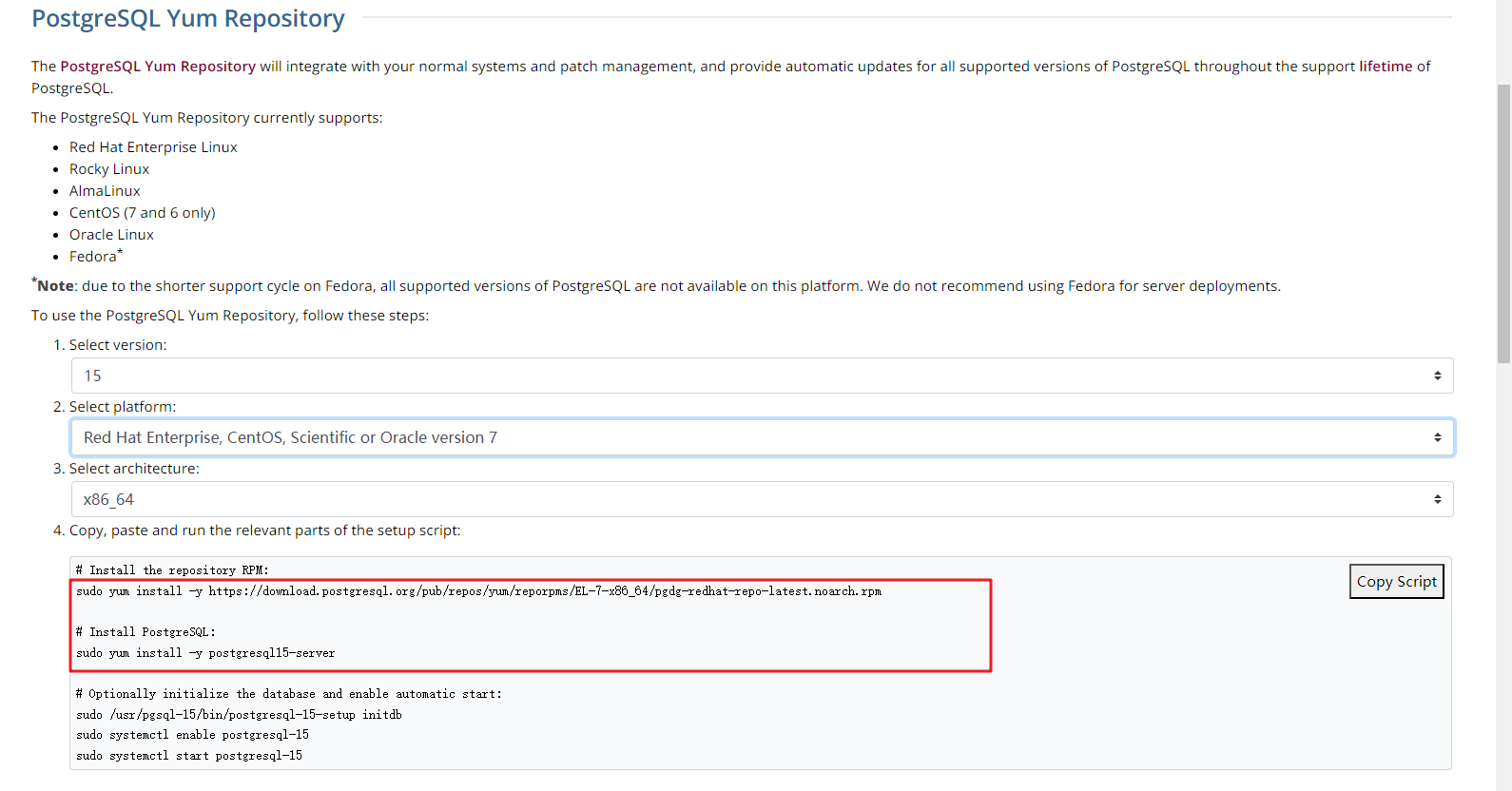This screenshot has height=791, width=1512.
Task: Click the Red Hat Enterprise Linux list item
Action: click(x=153, y=147)
